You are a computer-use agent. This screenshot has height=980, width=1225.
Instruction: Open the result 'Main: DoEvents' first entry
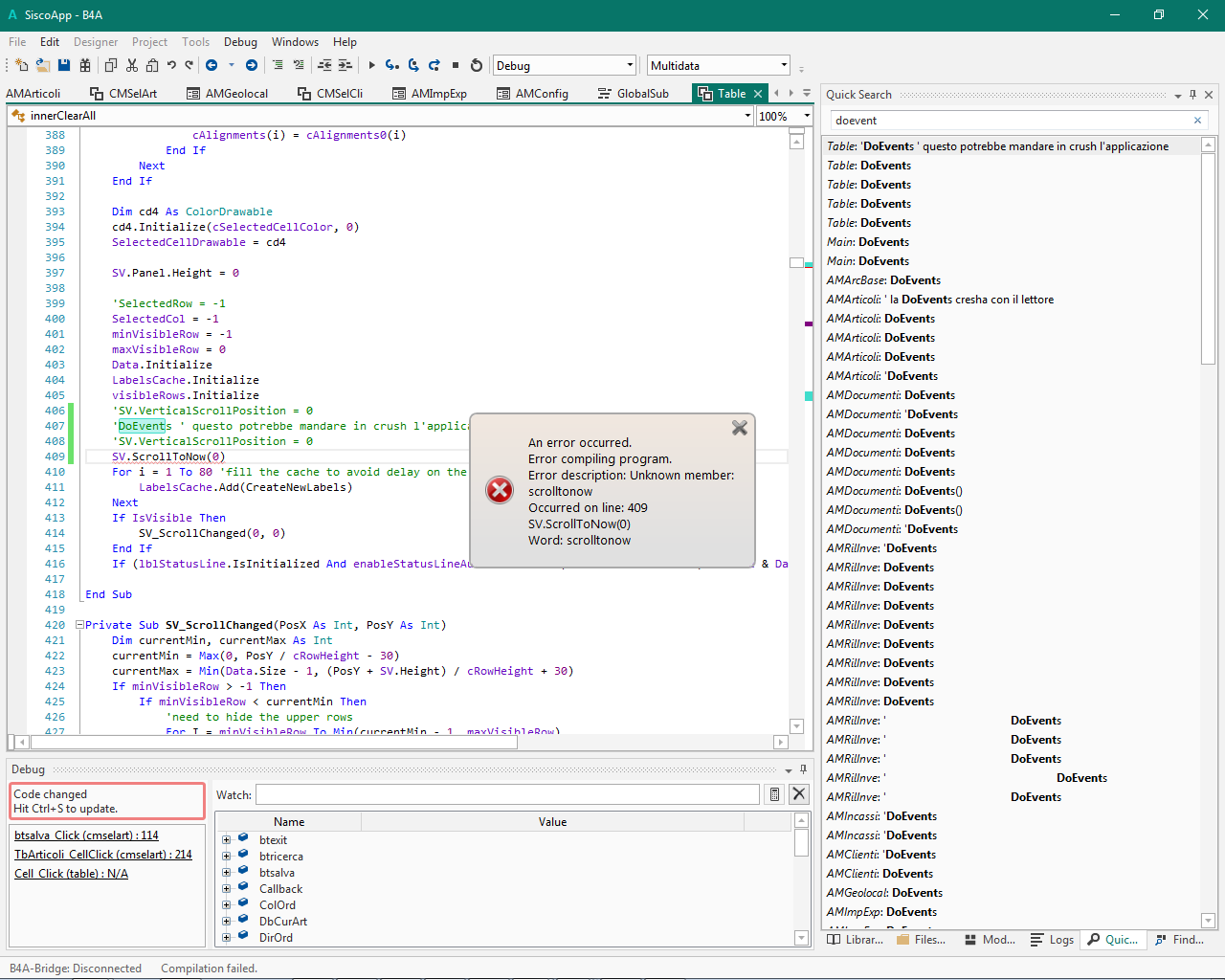[x=868, y=242]
